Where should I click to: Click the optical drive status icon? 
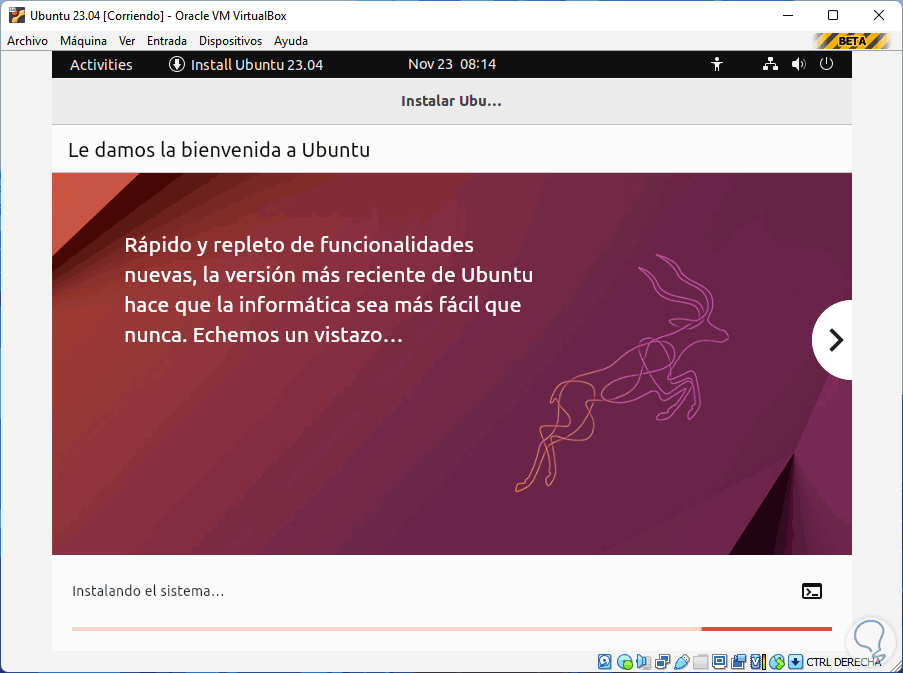625,661
